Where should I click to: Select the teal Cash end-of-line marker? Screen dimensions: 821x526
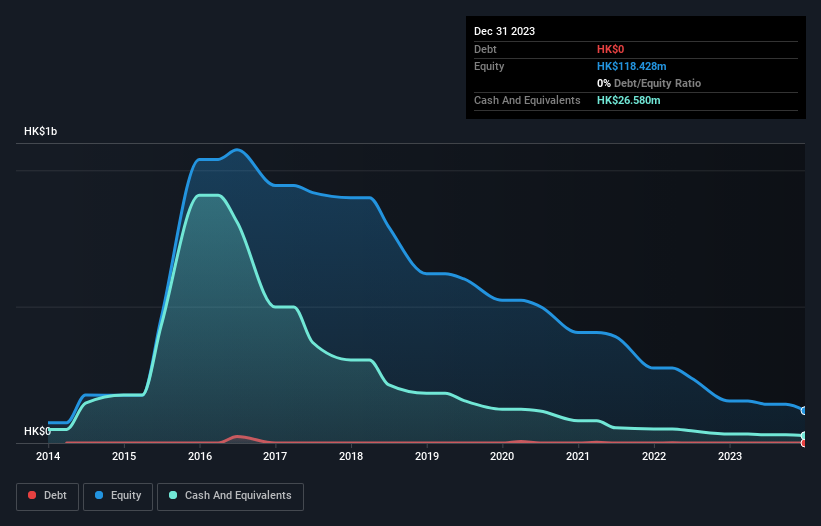pos(804,435)
